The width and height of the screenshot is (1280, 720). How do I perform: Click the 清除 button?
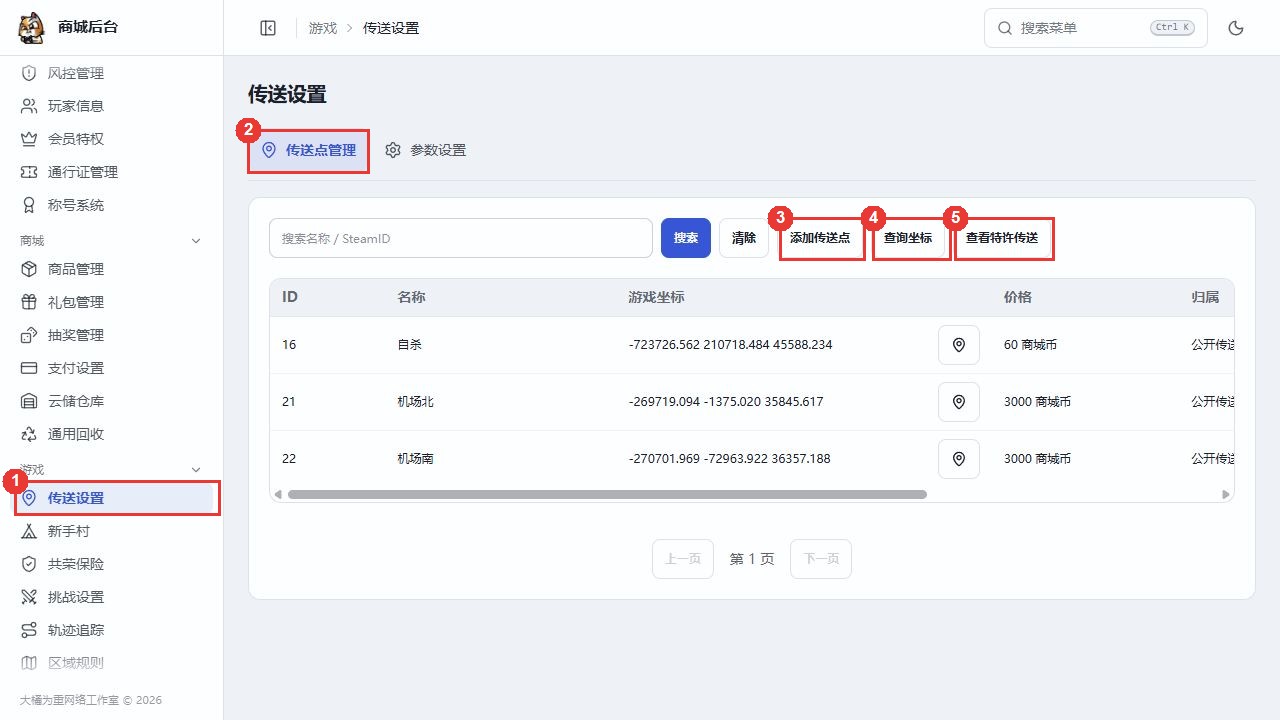click(744, 238)
